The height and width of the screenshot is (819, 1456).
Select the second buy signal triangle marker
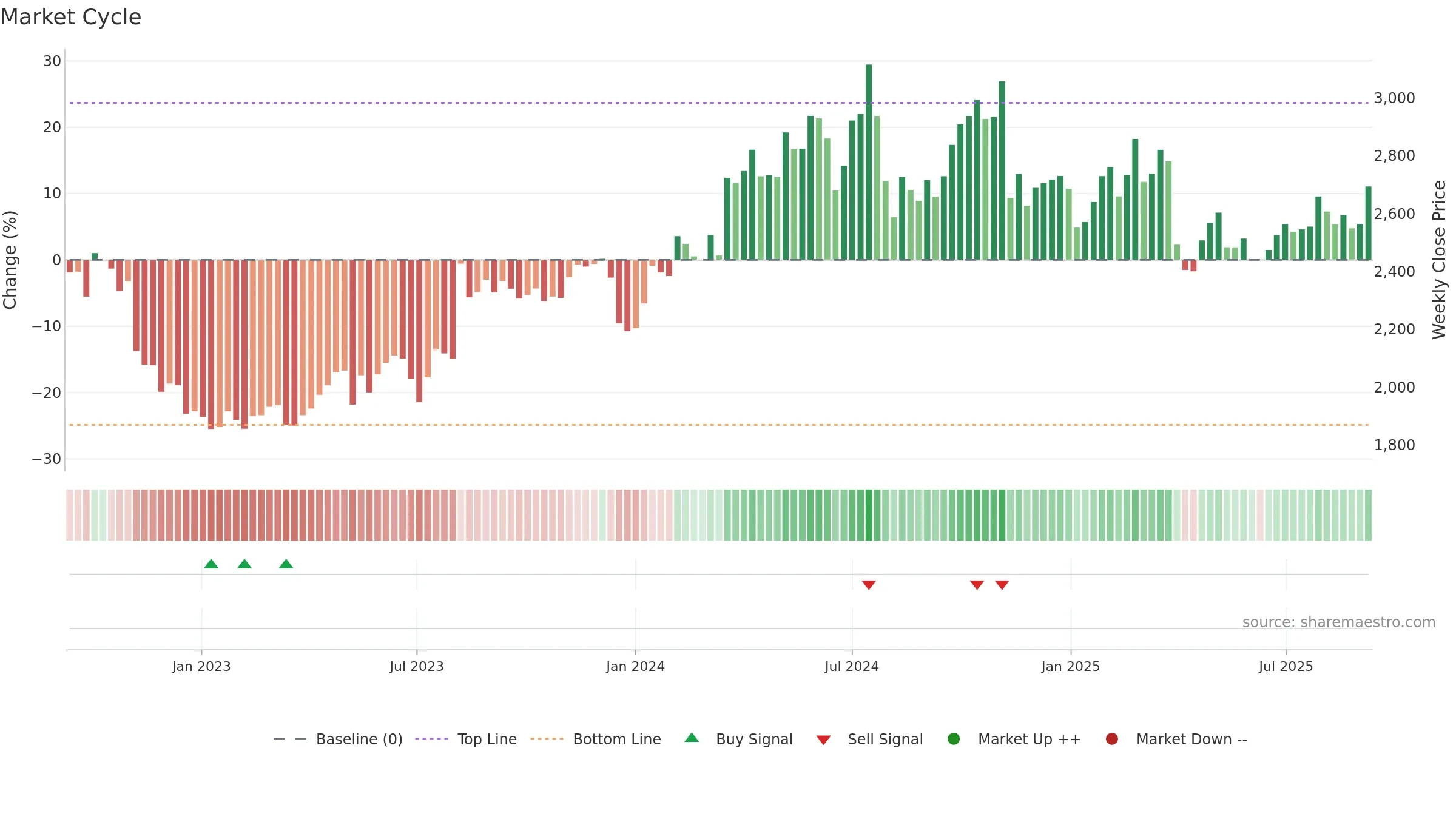(x=244, y=564)
